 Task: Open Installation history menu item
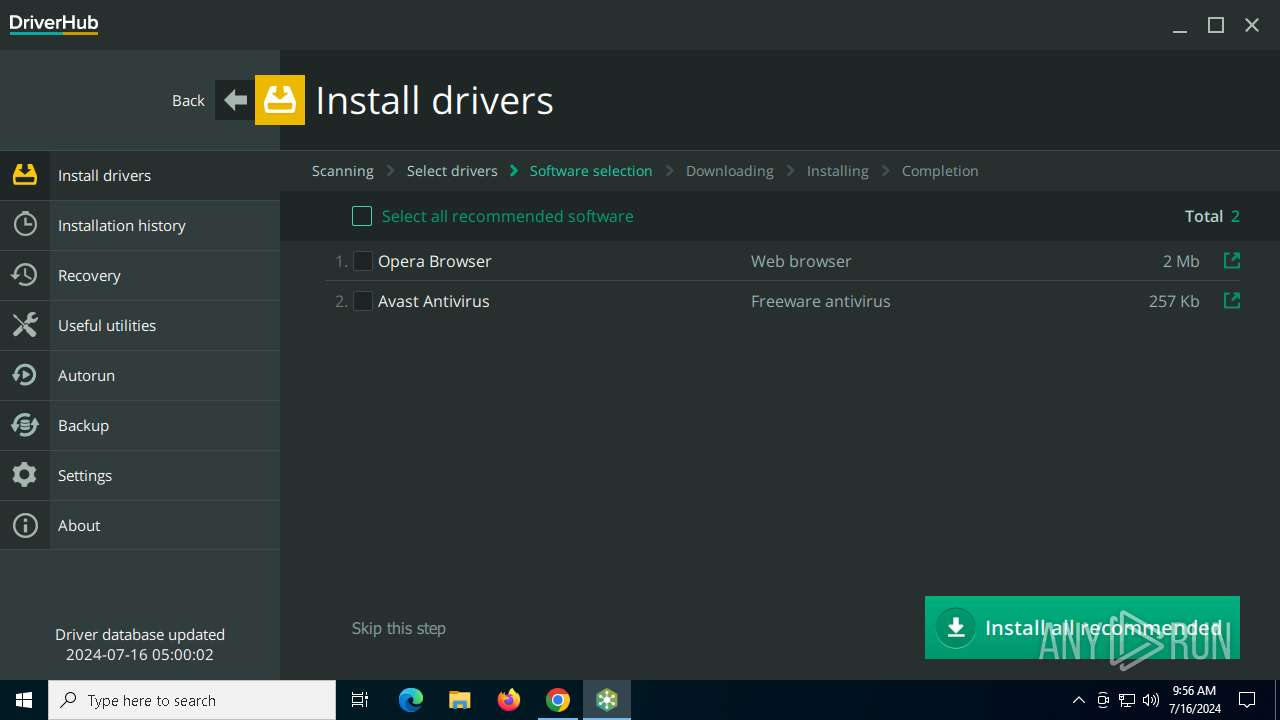tap(140, 225)
